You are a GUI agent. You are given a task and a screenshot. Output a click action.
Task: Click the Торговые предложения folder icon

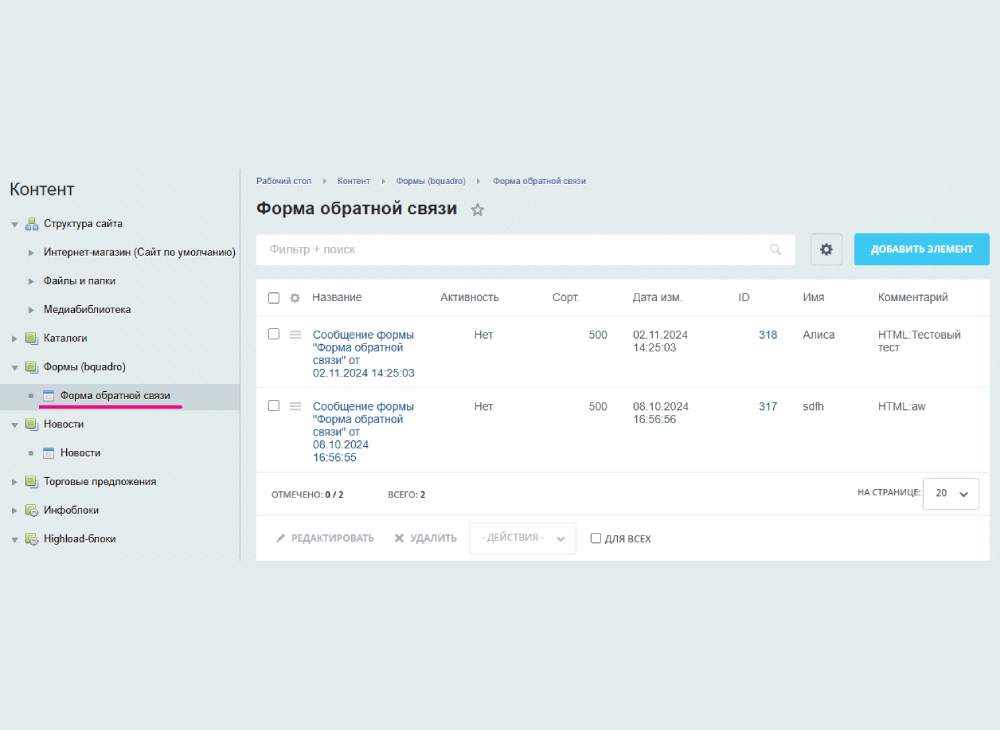coord(31,481)
